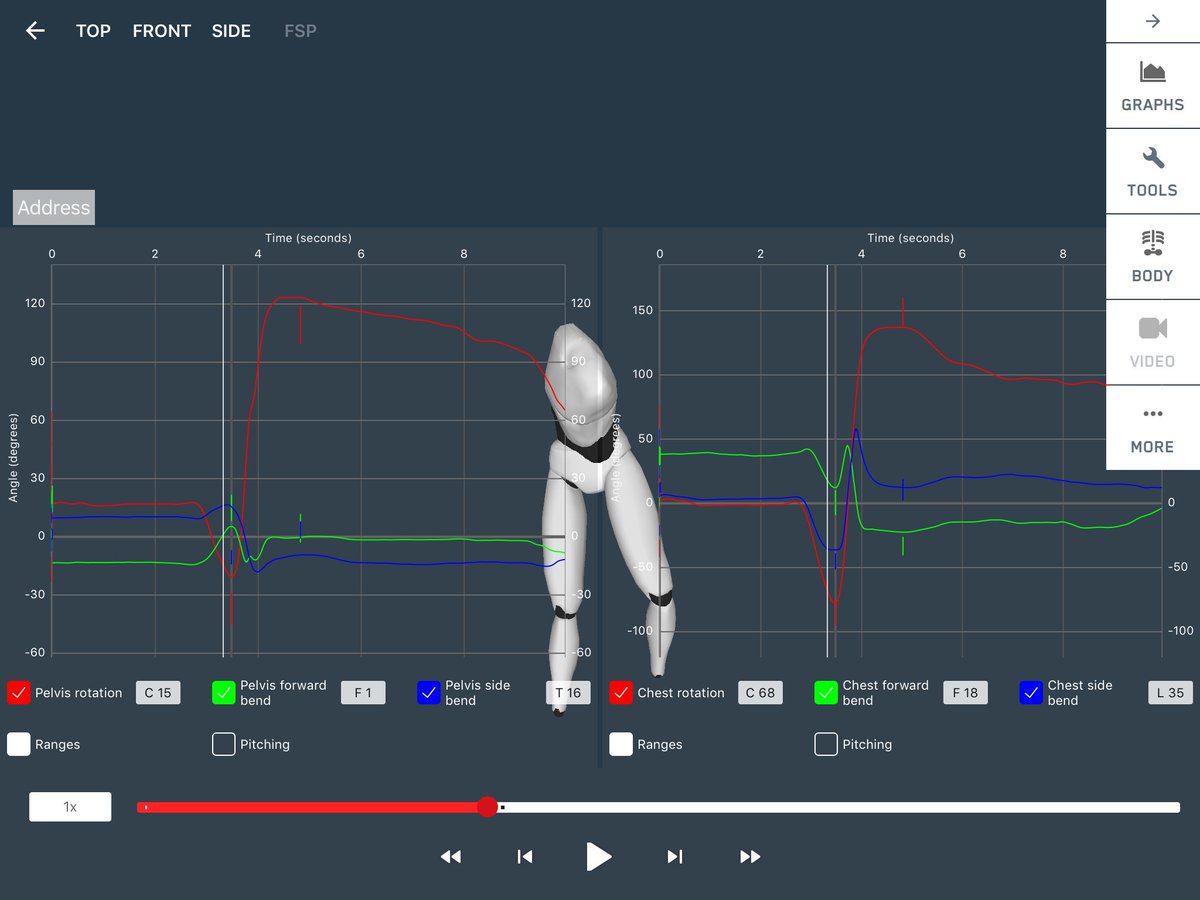Click the back arrow at top left
1200x900 pixels.
34,30
